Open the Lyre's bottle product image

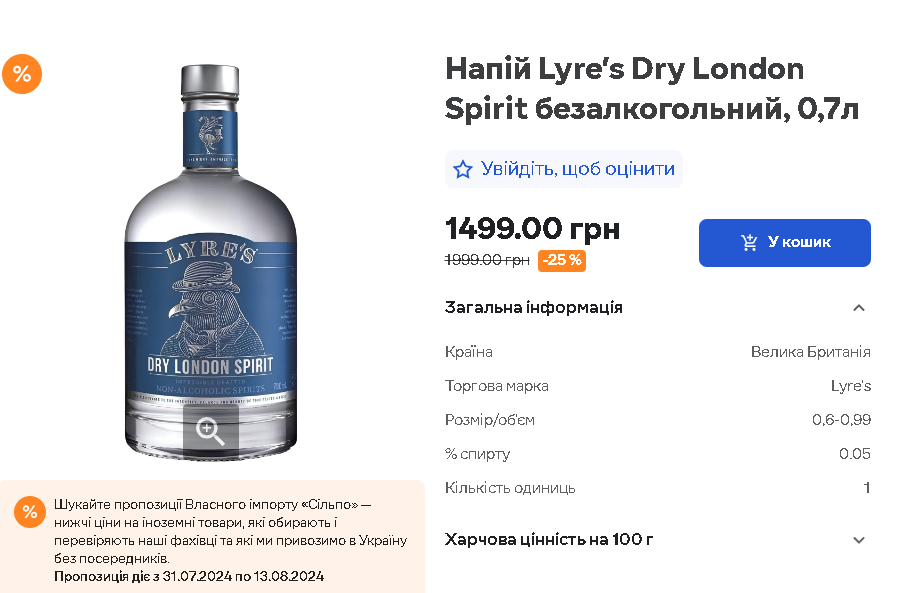click(210, 261)
